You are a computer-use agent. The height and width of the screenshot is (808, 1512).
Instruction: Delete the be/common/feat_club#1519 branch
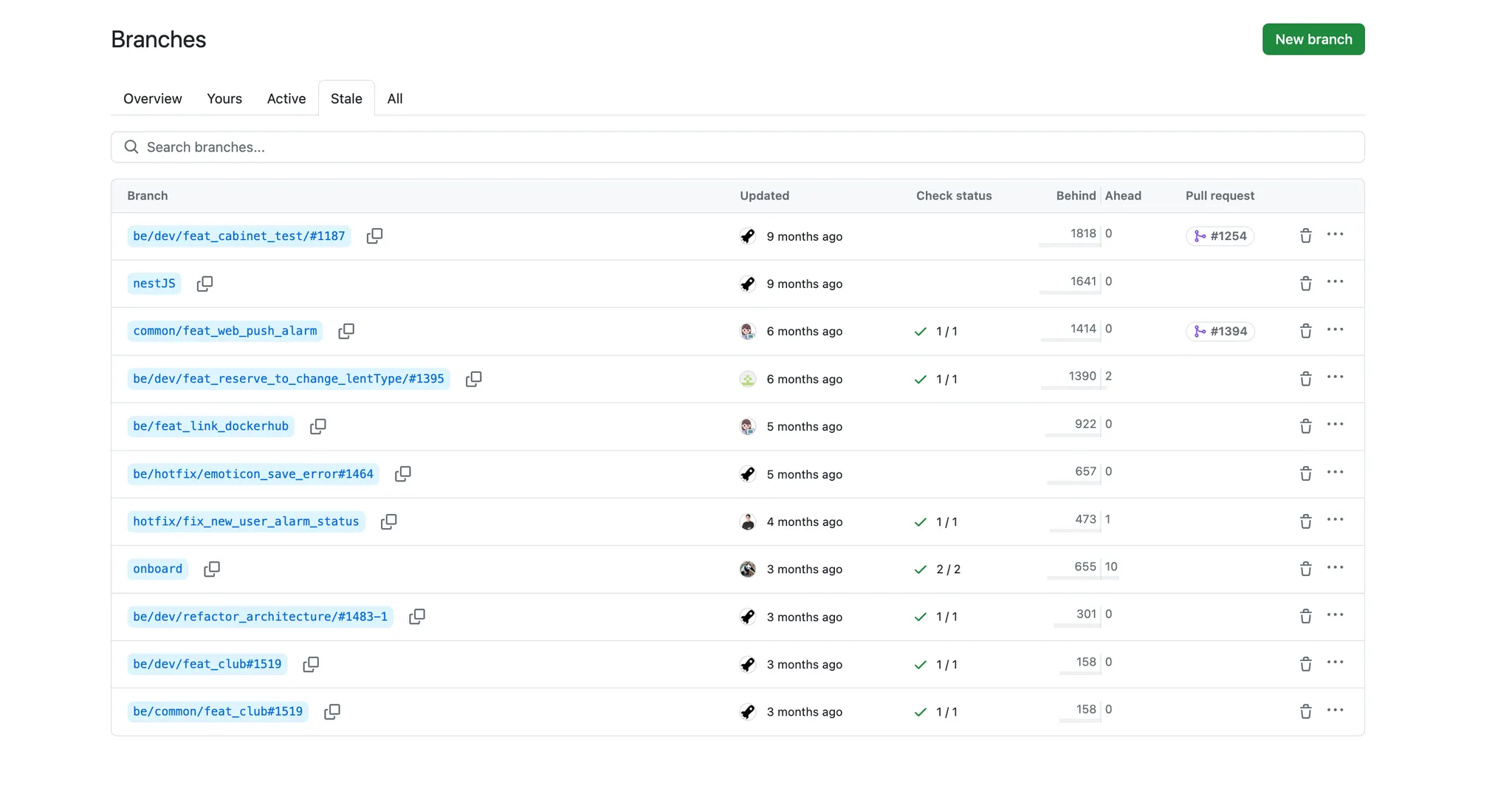pos(1305,711)
